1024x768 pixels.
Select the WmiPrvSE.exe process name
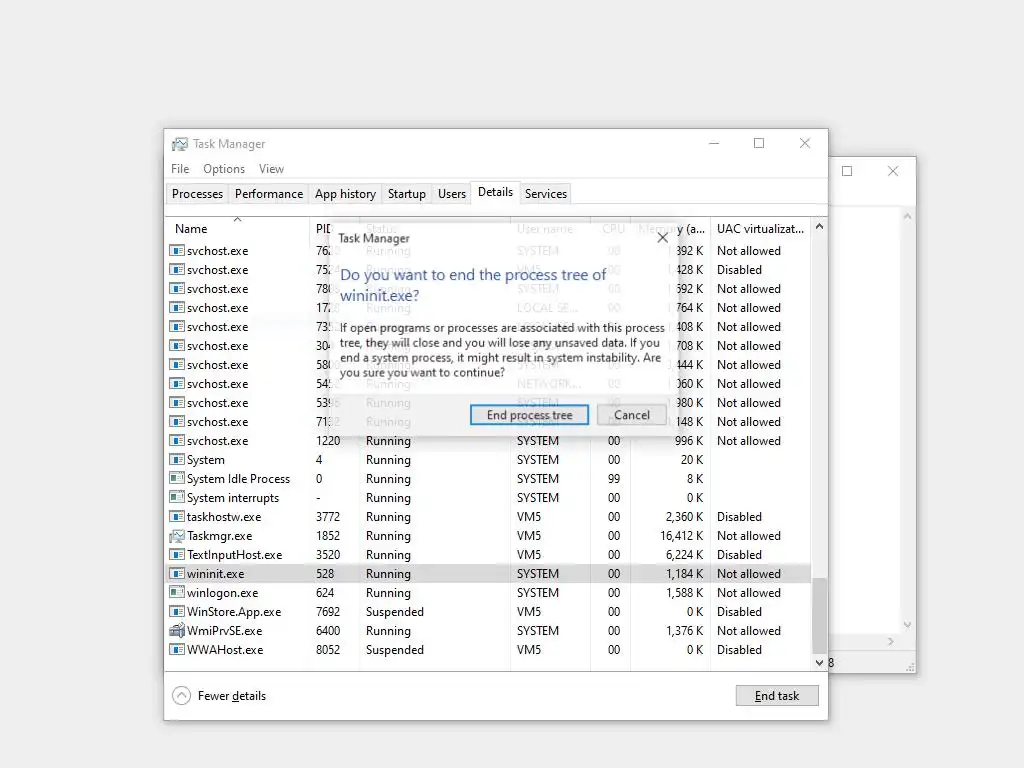tap(225, 631)
